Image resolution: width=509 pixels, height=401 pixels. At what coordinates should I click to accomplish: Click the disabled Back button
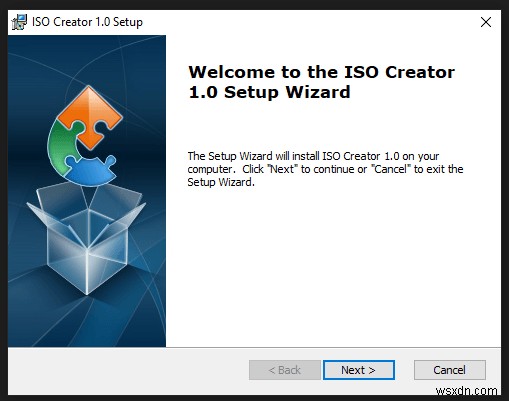tap(285, 370)
